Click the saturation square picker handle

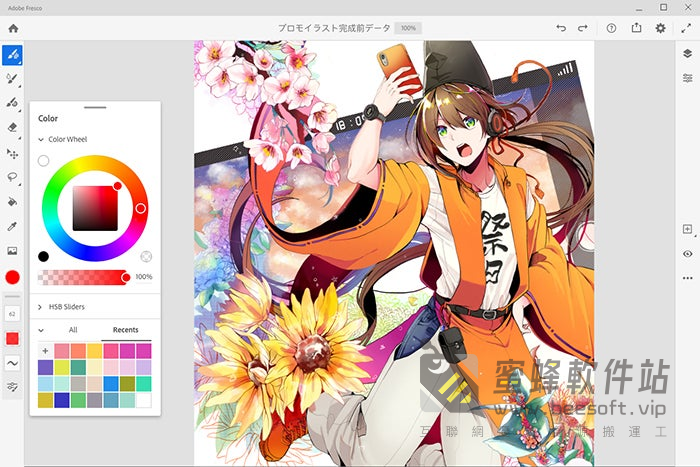coord(117,186)
